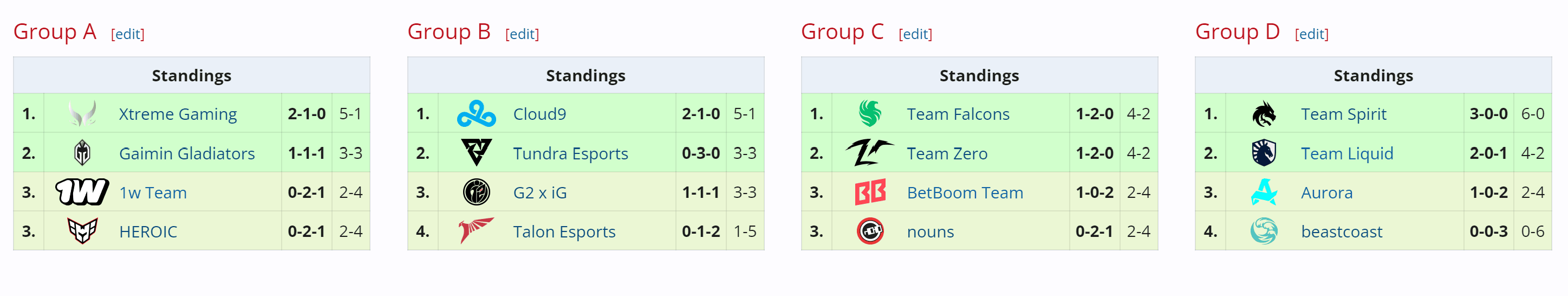Click the Cloud9 cloud logo

pyautogui.click(x=476, y=114)
